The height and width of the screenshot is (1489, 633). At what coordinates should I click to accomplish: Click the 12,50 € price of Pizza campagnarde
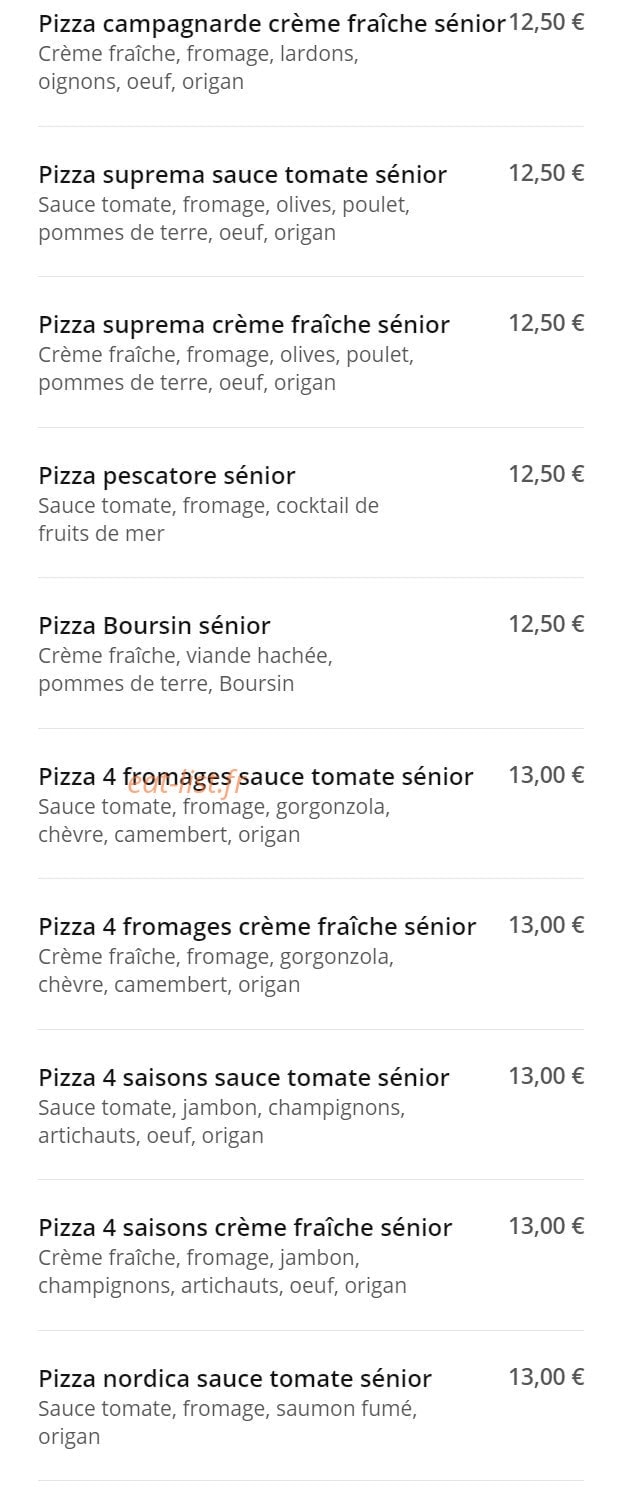[546, 22]
